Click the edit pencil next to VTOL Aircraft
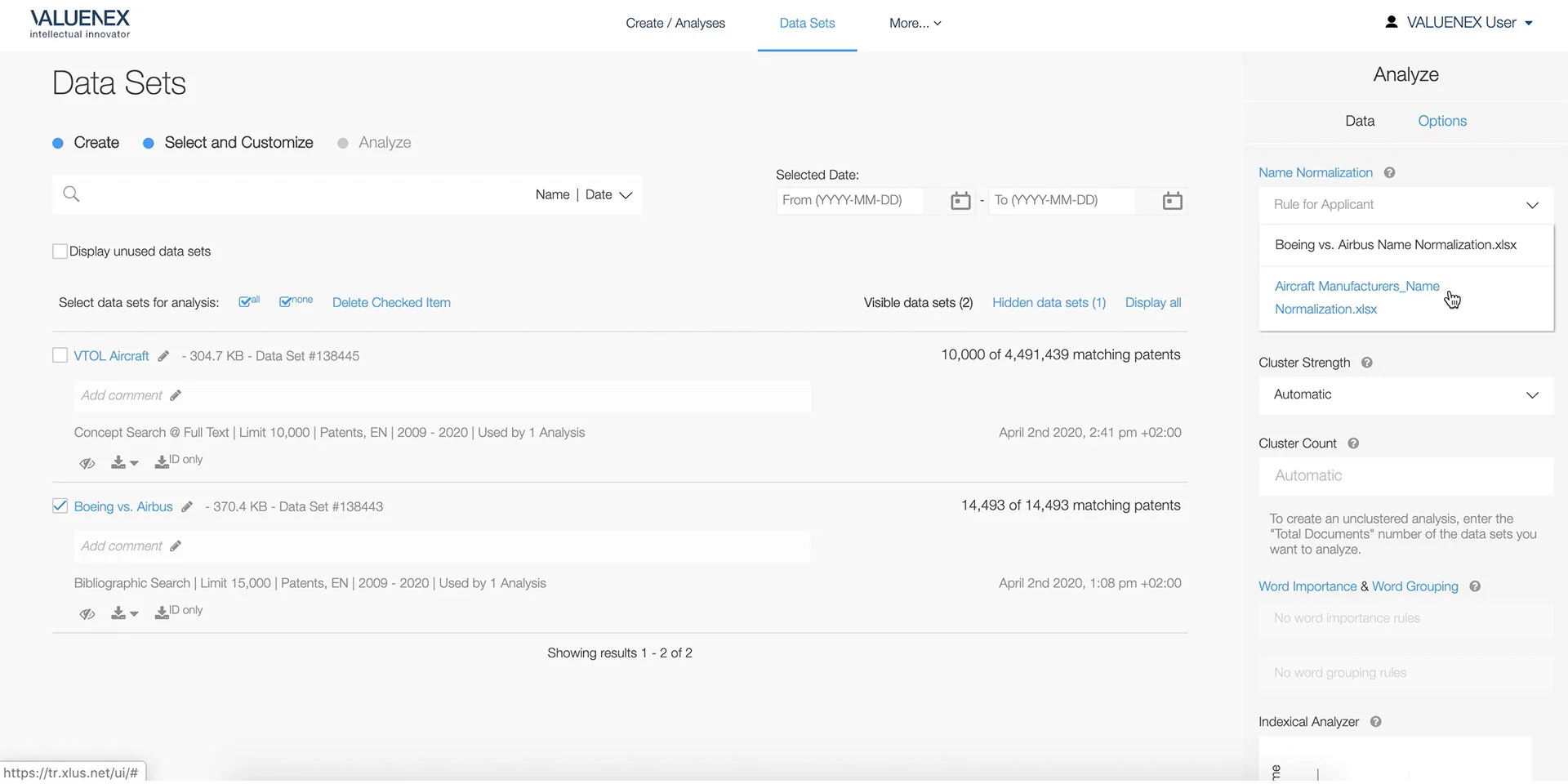The height and width of the screenshot is (784, 1568). pyautogui.click(x=163, y=356)
